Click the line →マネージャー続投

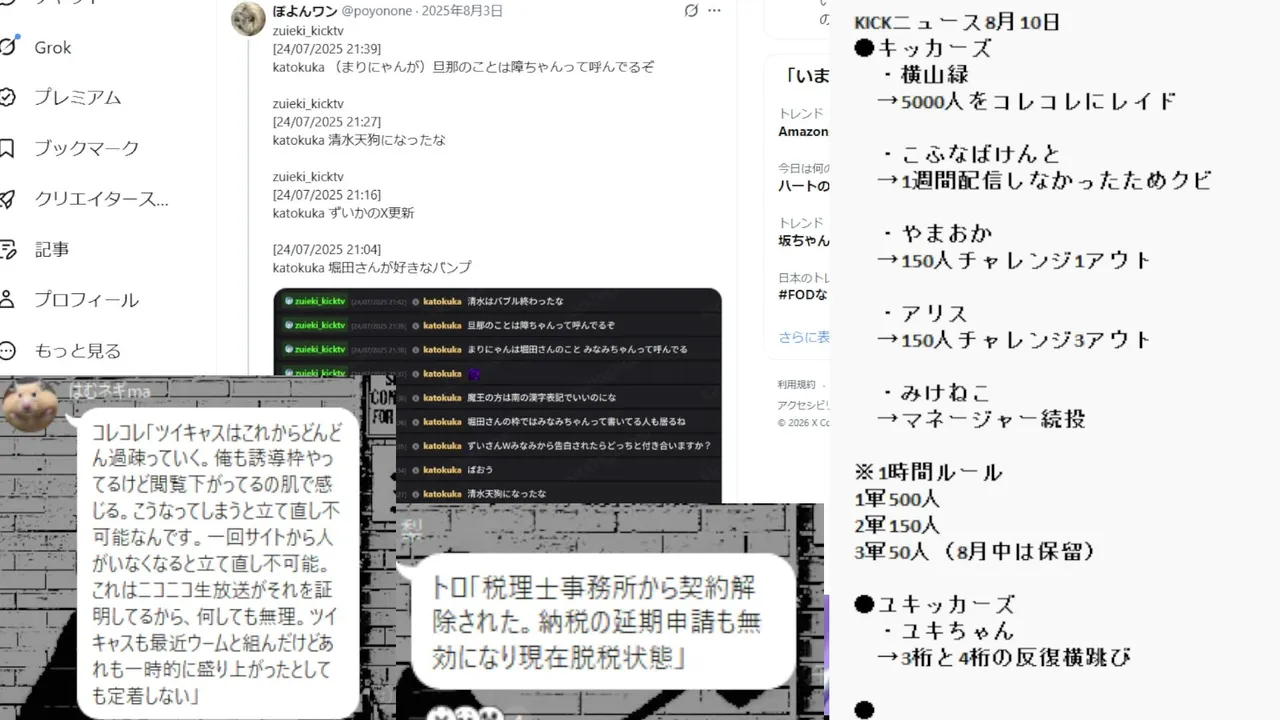tap(981, 420)
